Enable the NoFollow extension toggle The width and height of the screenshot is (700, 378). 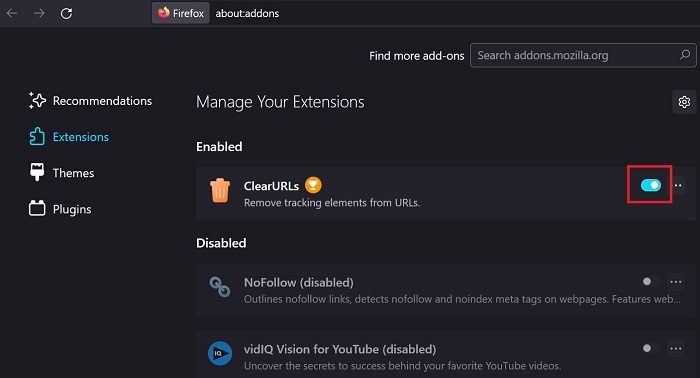click(x=650, y=282)
